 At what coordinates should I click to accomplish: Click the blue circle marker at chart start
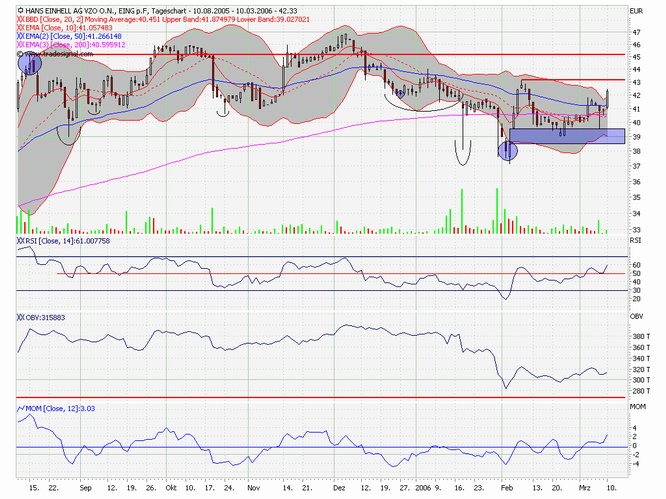pos(28,64)
